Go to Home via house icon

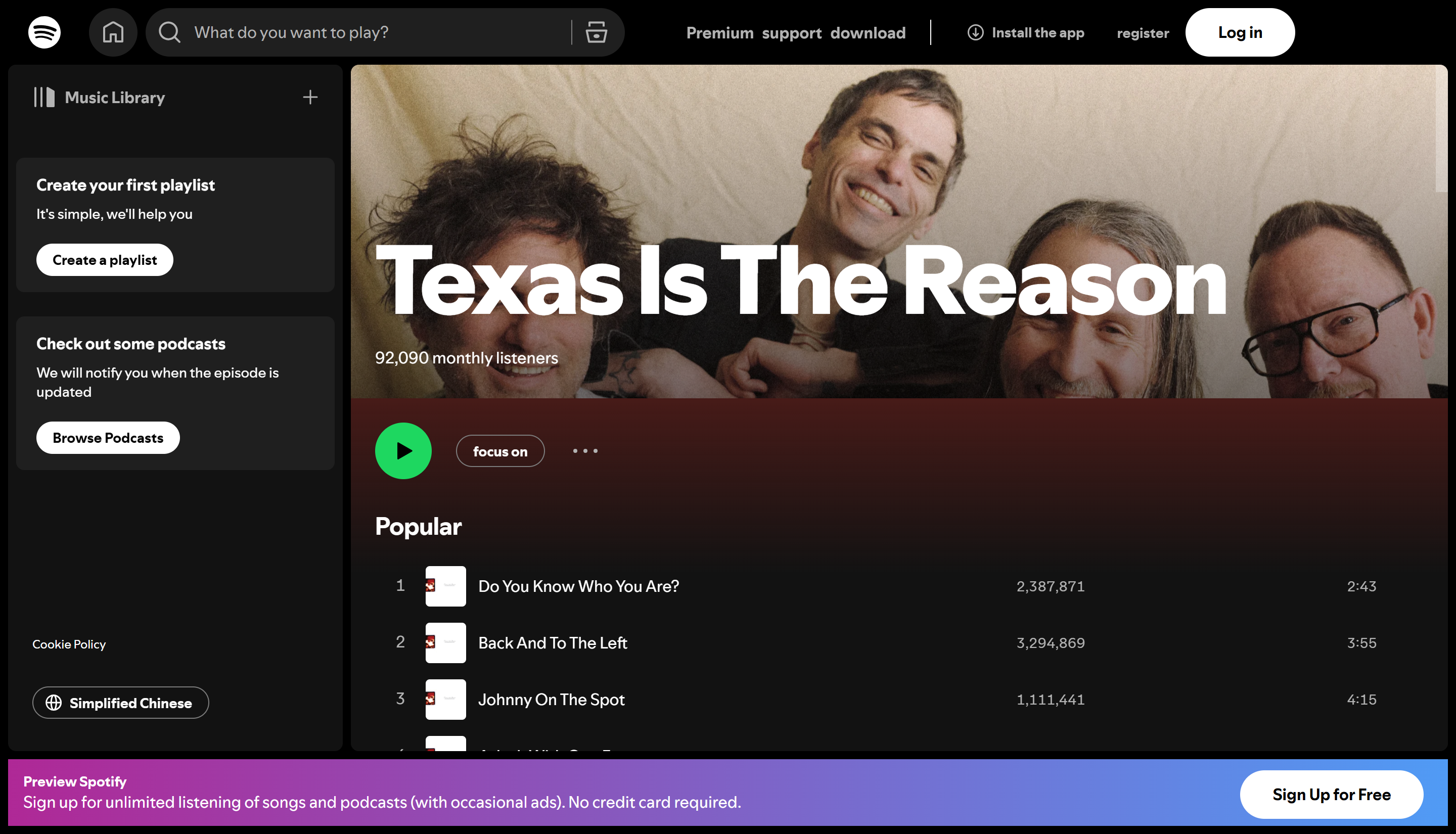113,33
